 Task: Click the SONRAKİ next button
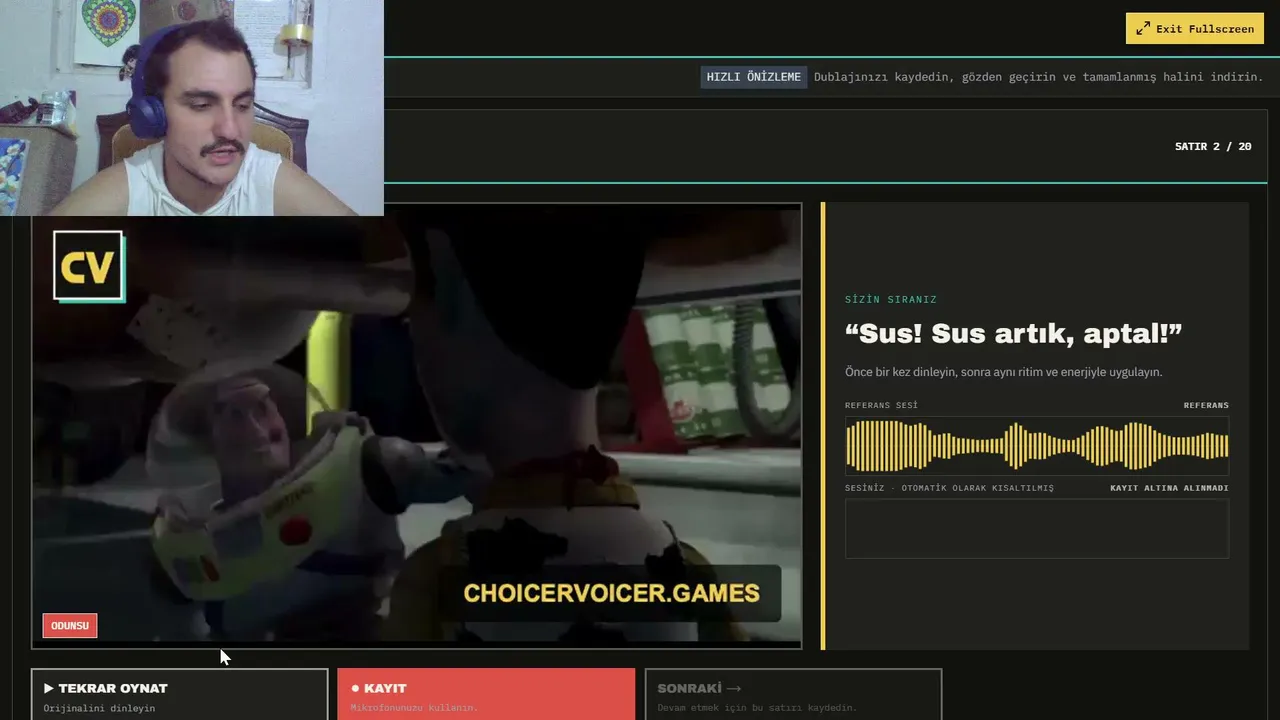(x=793, y=694)
